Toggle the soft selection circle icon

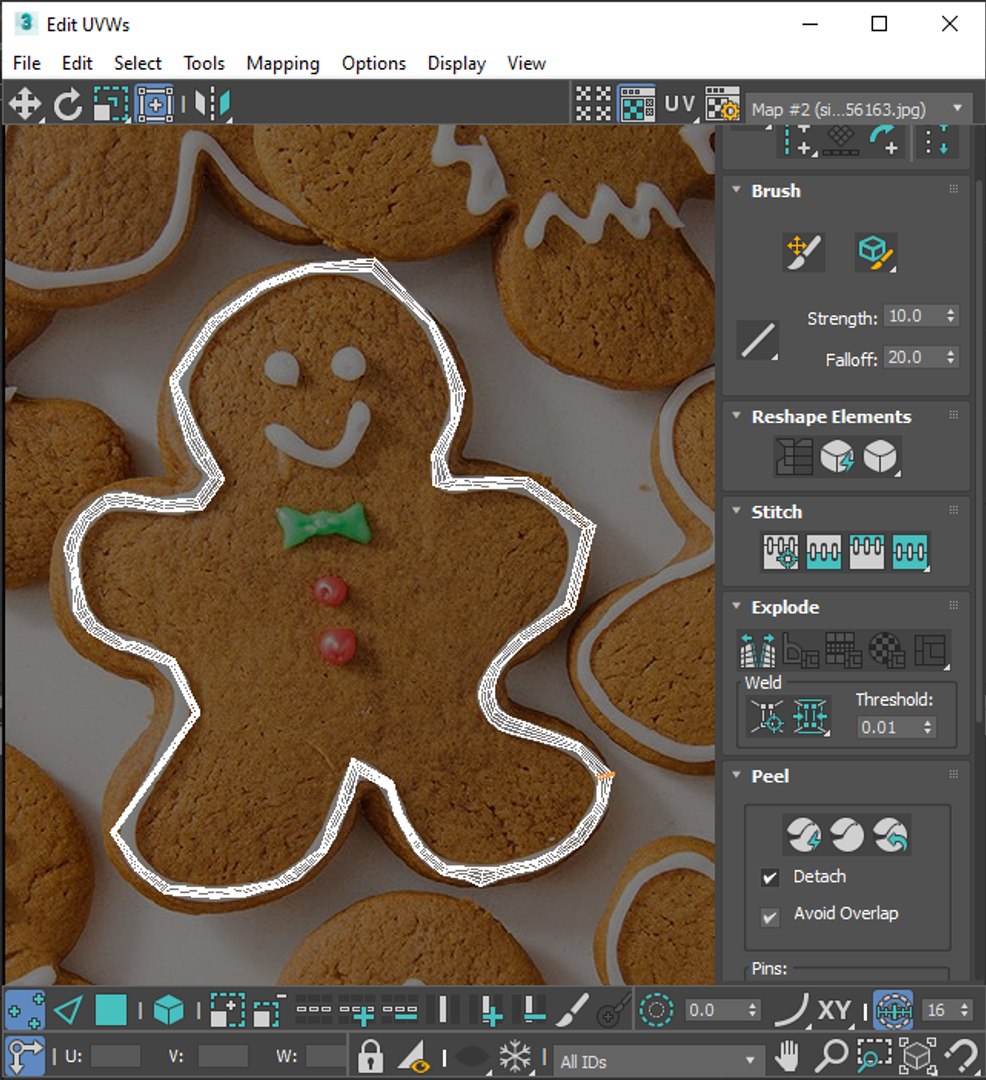tap(655, 1011)
